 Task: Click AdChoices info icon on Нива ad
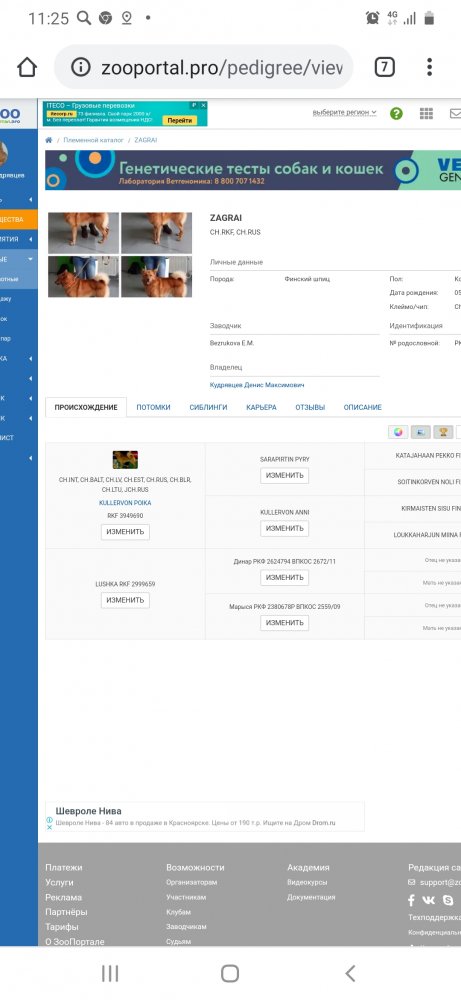tap(49, 820)
